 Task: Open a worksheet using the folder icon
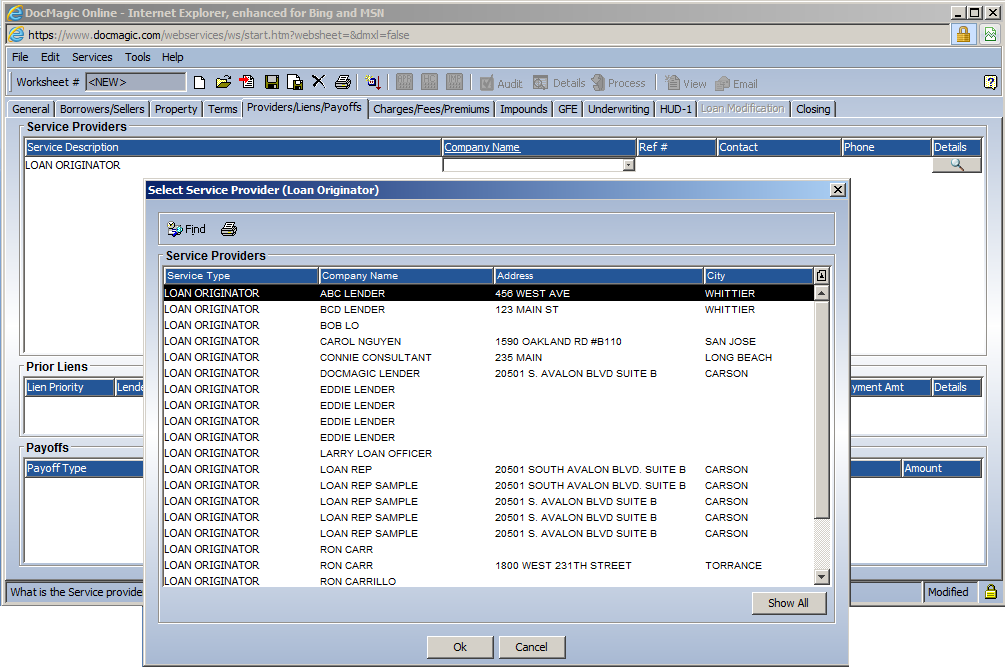tap(223, 82)
